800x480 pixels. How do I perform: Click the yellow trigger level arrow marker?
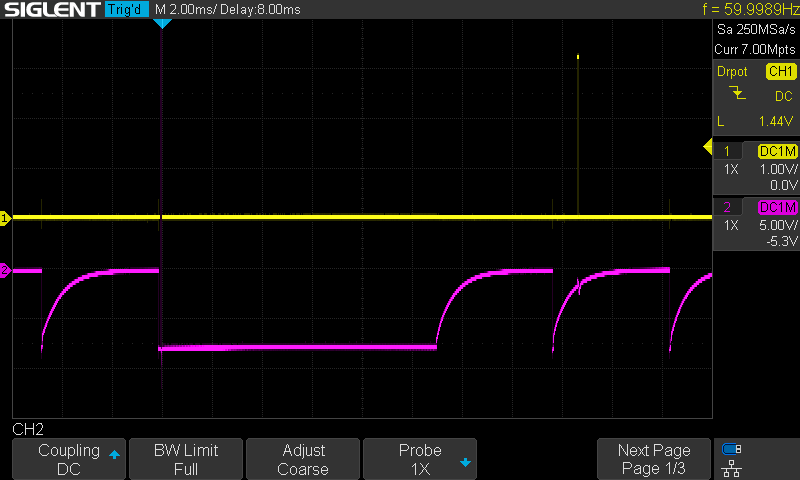tap(708, 147)
